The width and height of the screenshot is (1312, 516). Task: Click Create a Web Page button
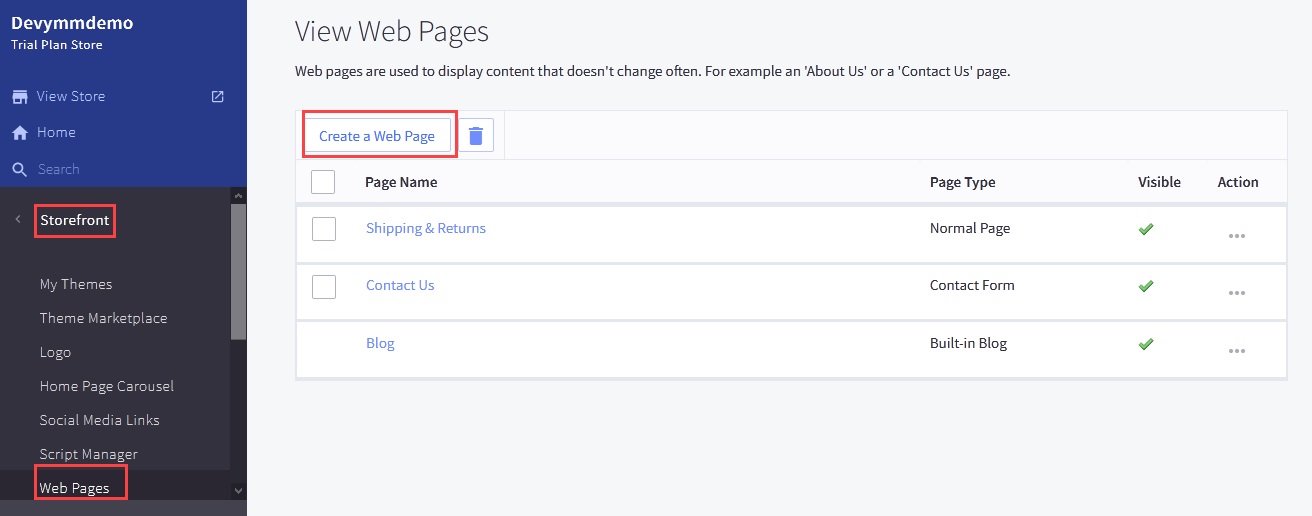[377, 136]
